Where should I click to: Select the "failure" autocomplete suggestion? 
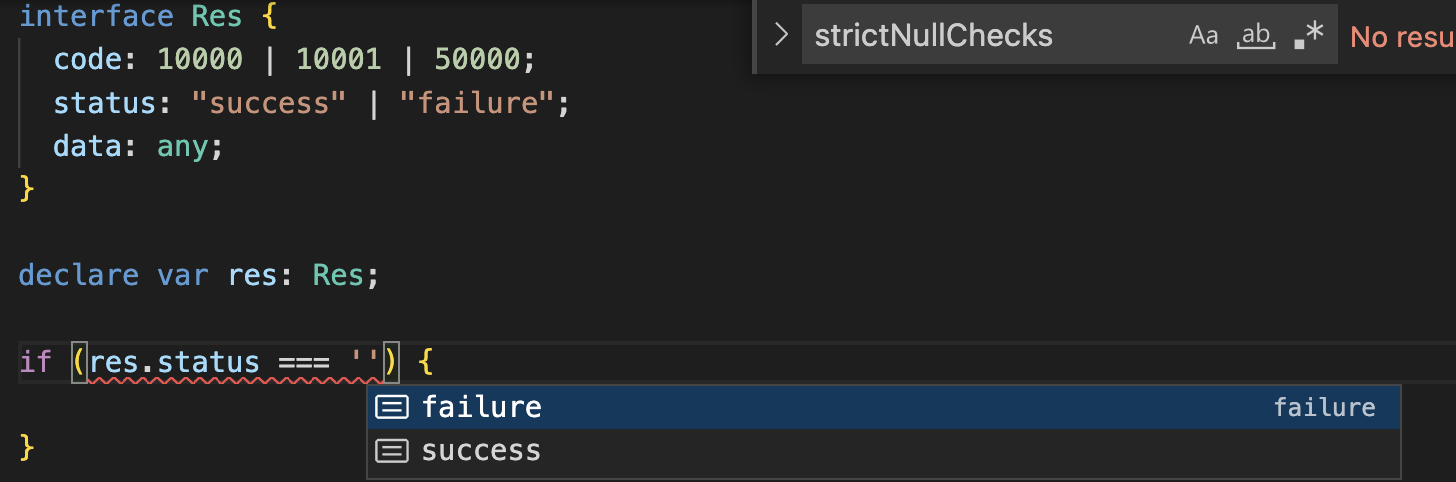click(482, 407)
